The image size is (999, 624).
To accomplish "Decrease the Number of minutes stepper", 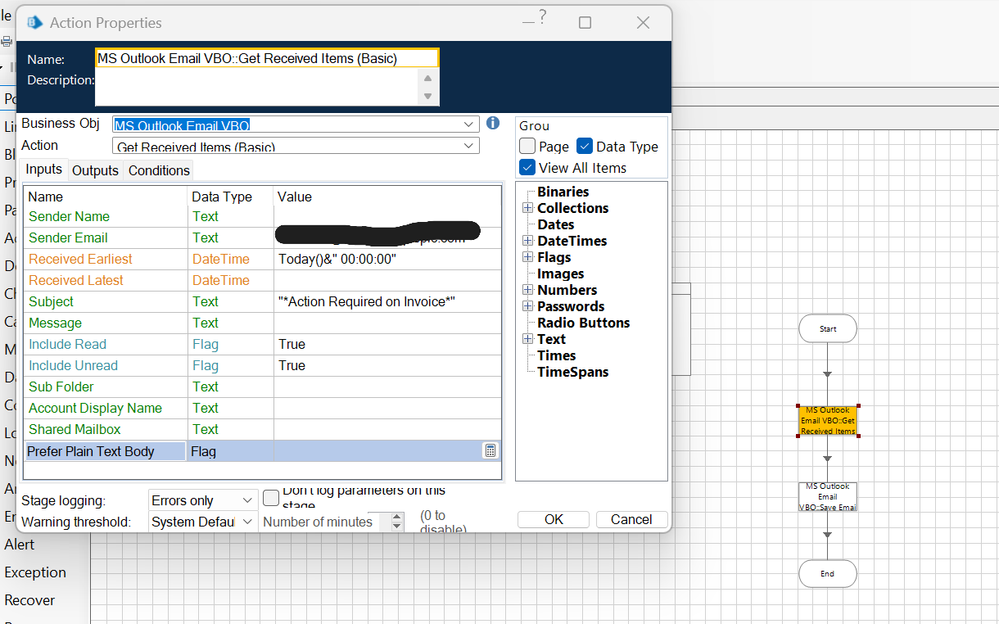I will (397, 526).
